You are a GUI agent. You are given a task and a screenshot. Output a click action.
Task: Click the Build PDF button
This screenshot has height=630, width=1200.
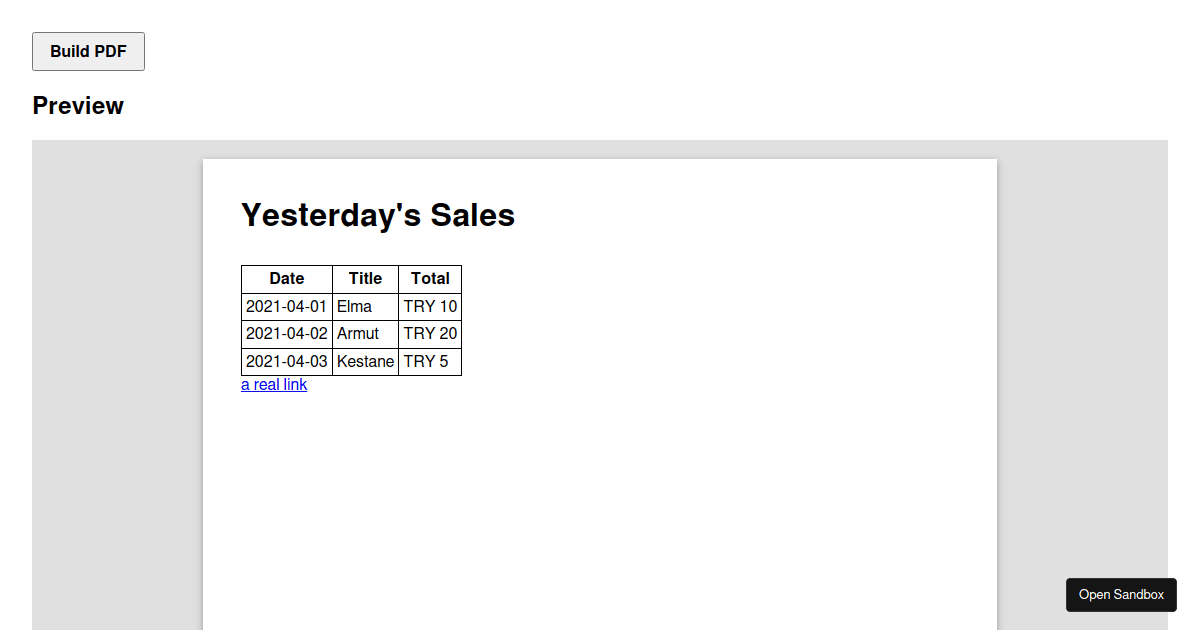click(x=88, y=52)
